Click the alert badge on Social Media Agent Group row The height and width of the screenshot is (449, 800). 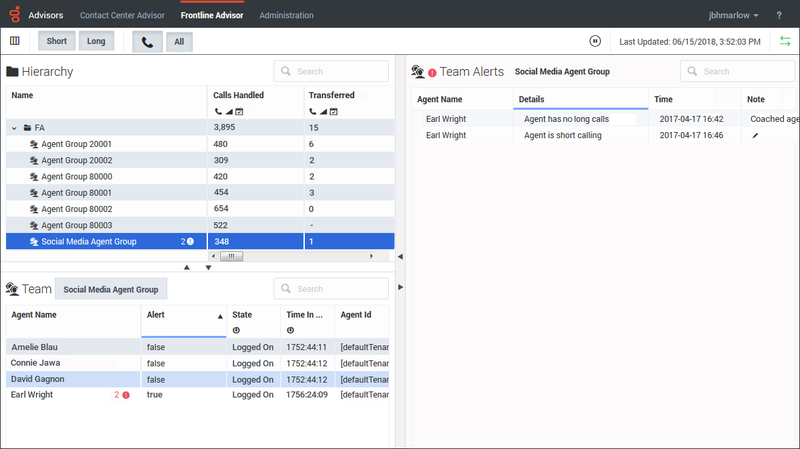(x=190, y=241)
